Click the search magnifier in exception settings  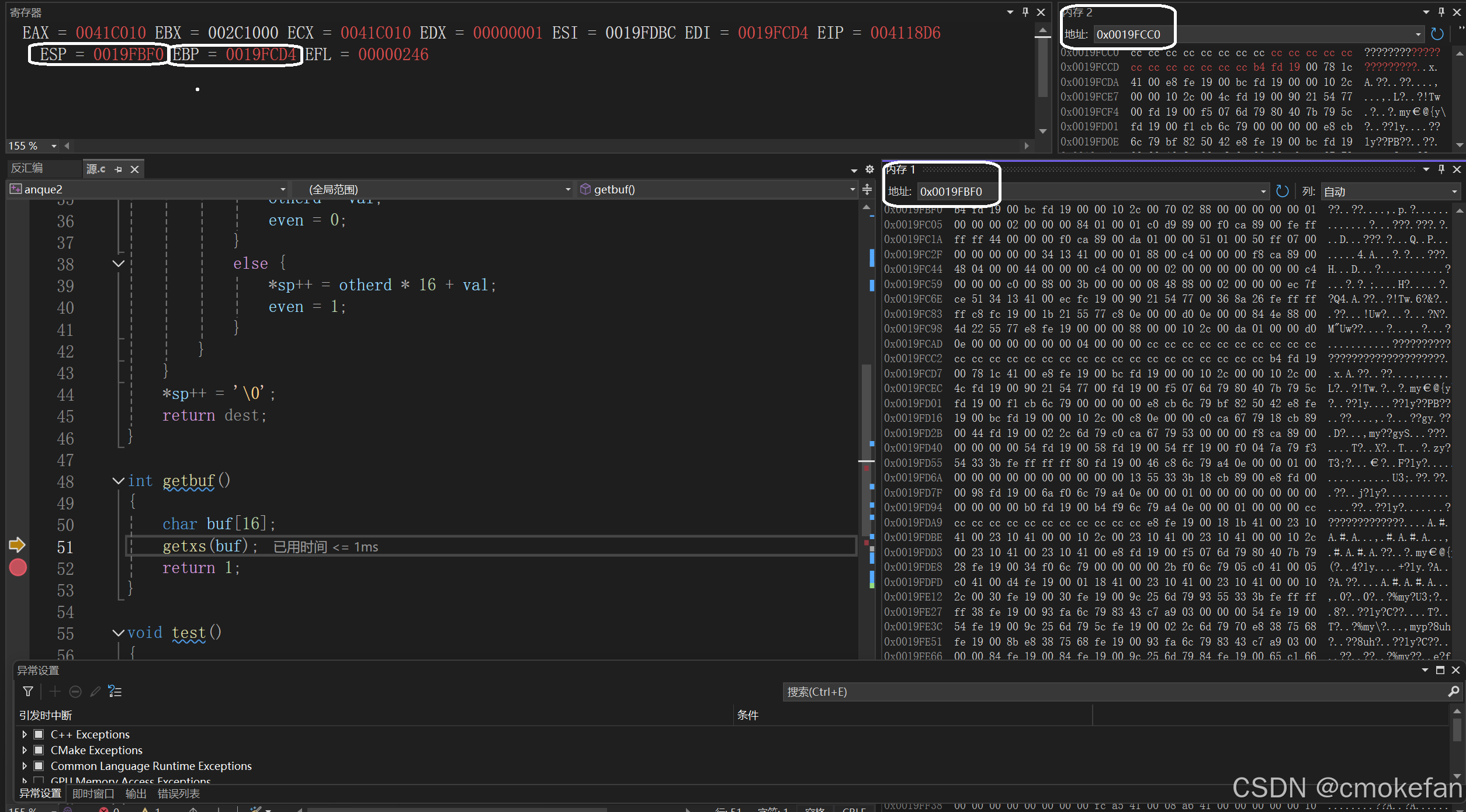click(1454, 692)
